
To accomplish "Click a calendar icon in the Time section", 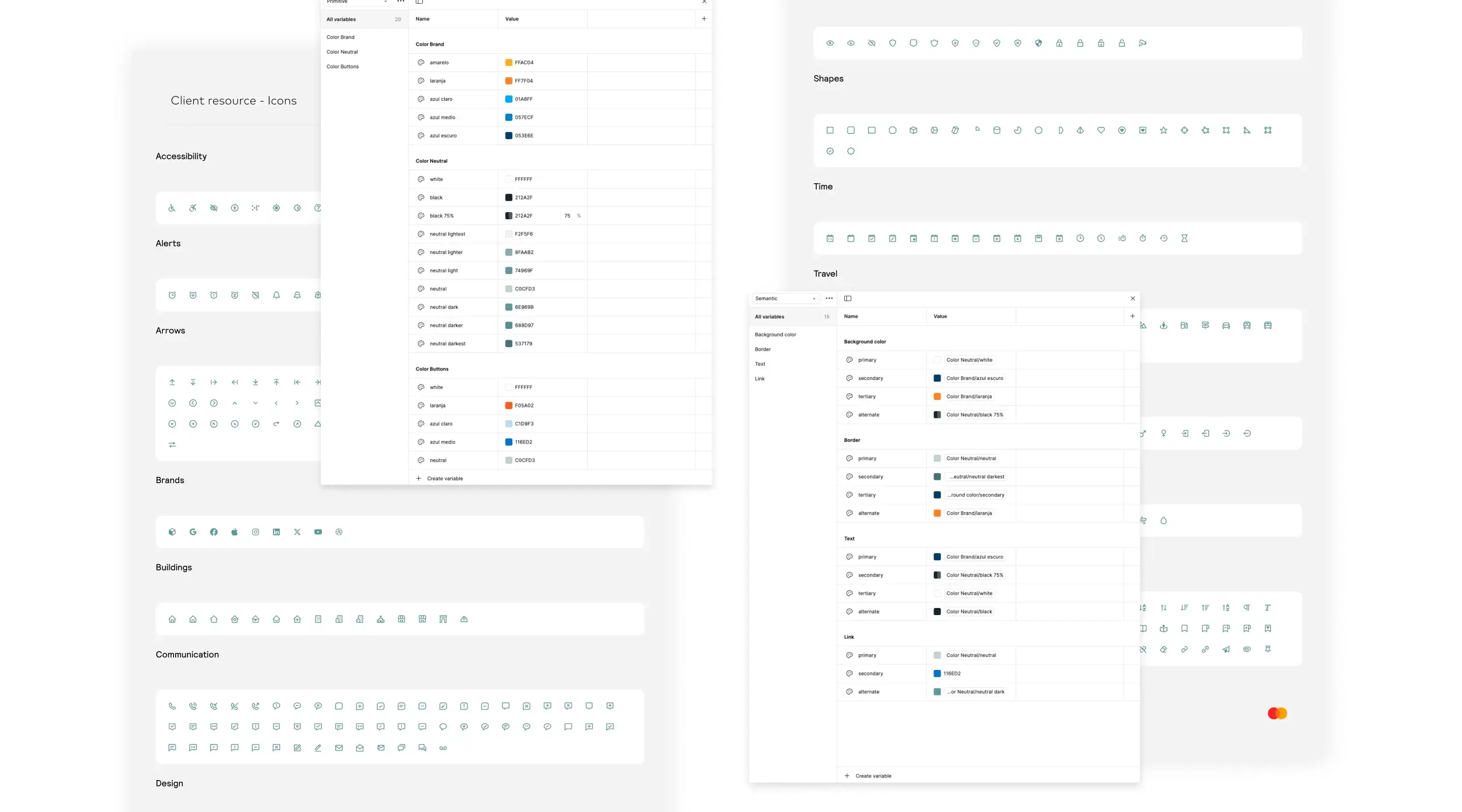I will tap(830, 239).
